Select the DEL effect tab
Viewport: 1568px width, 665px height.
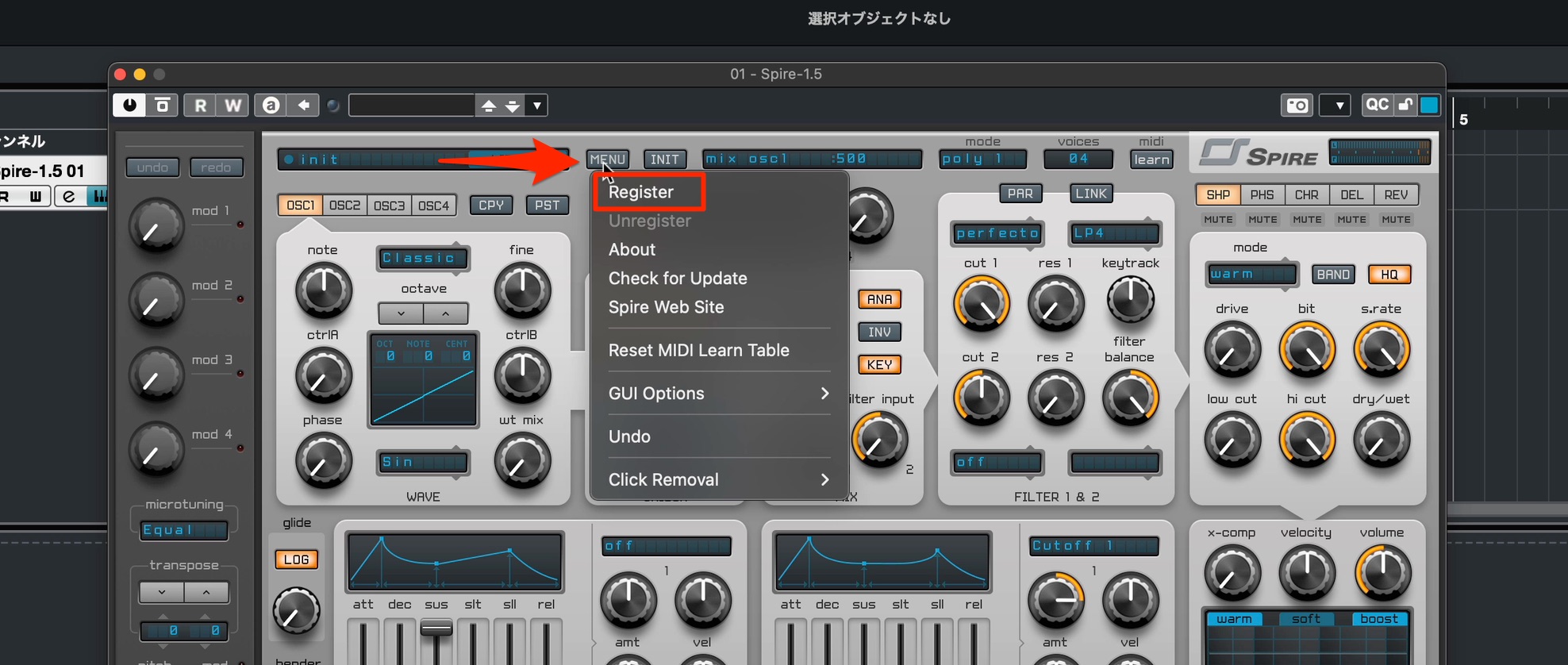[x=1351, y=194]
